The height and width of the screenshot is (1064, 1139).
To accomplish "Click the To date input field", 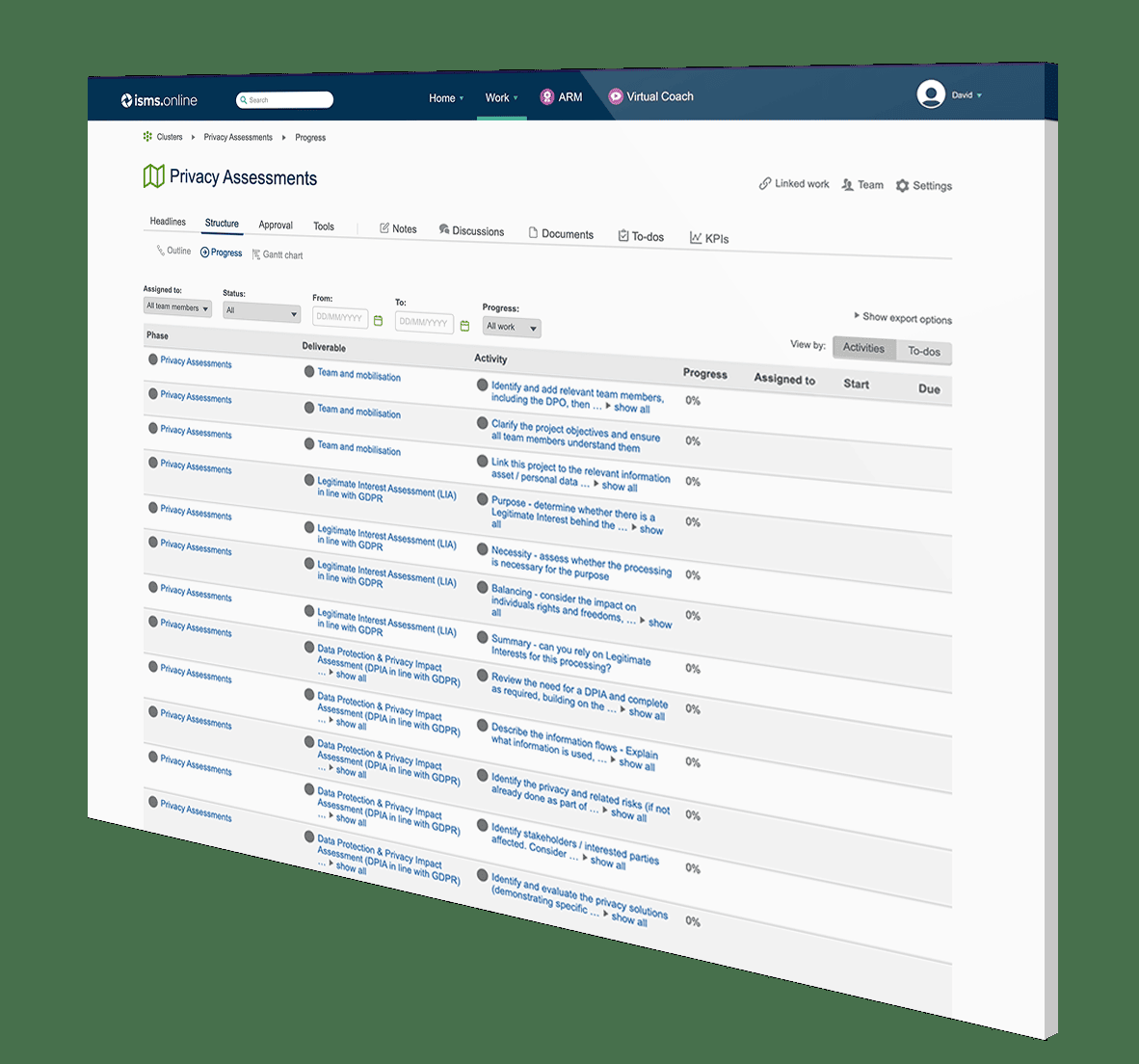I will 424,323.
